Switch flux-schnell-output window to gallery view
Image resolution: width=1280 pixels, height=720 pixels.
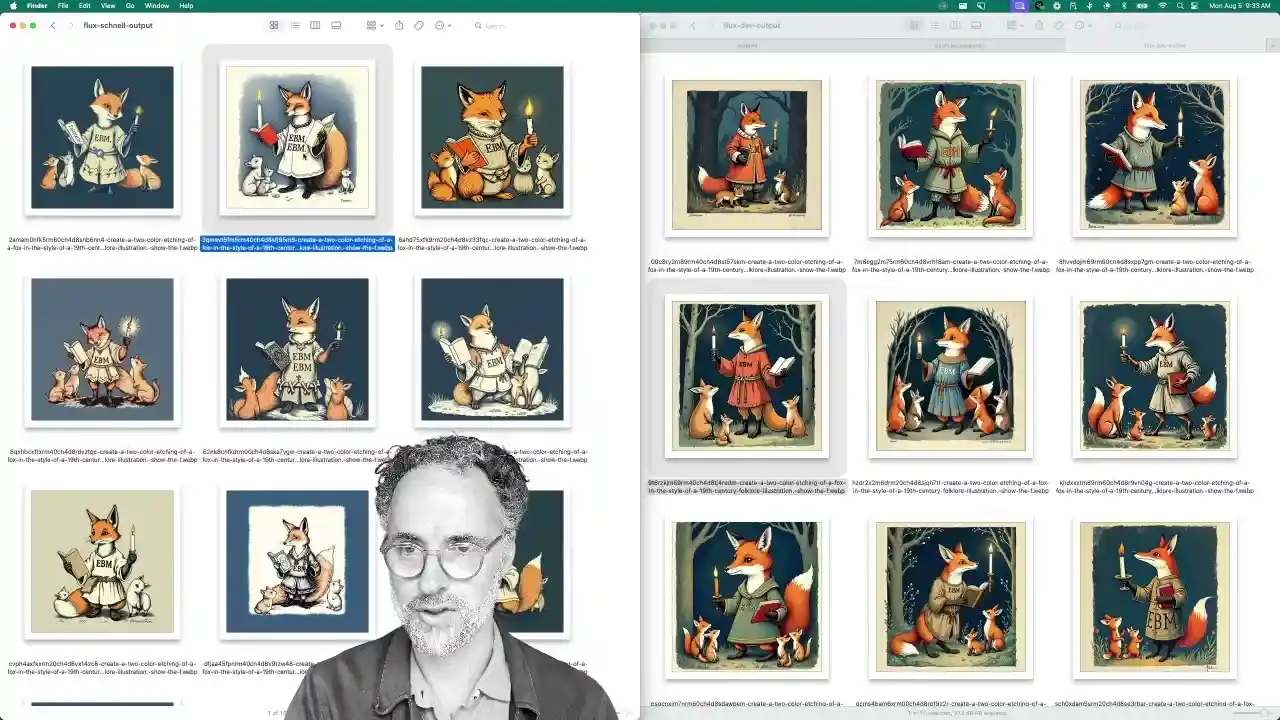coord(336,25)
